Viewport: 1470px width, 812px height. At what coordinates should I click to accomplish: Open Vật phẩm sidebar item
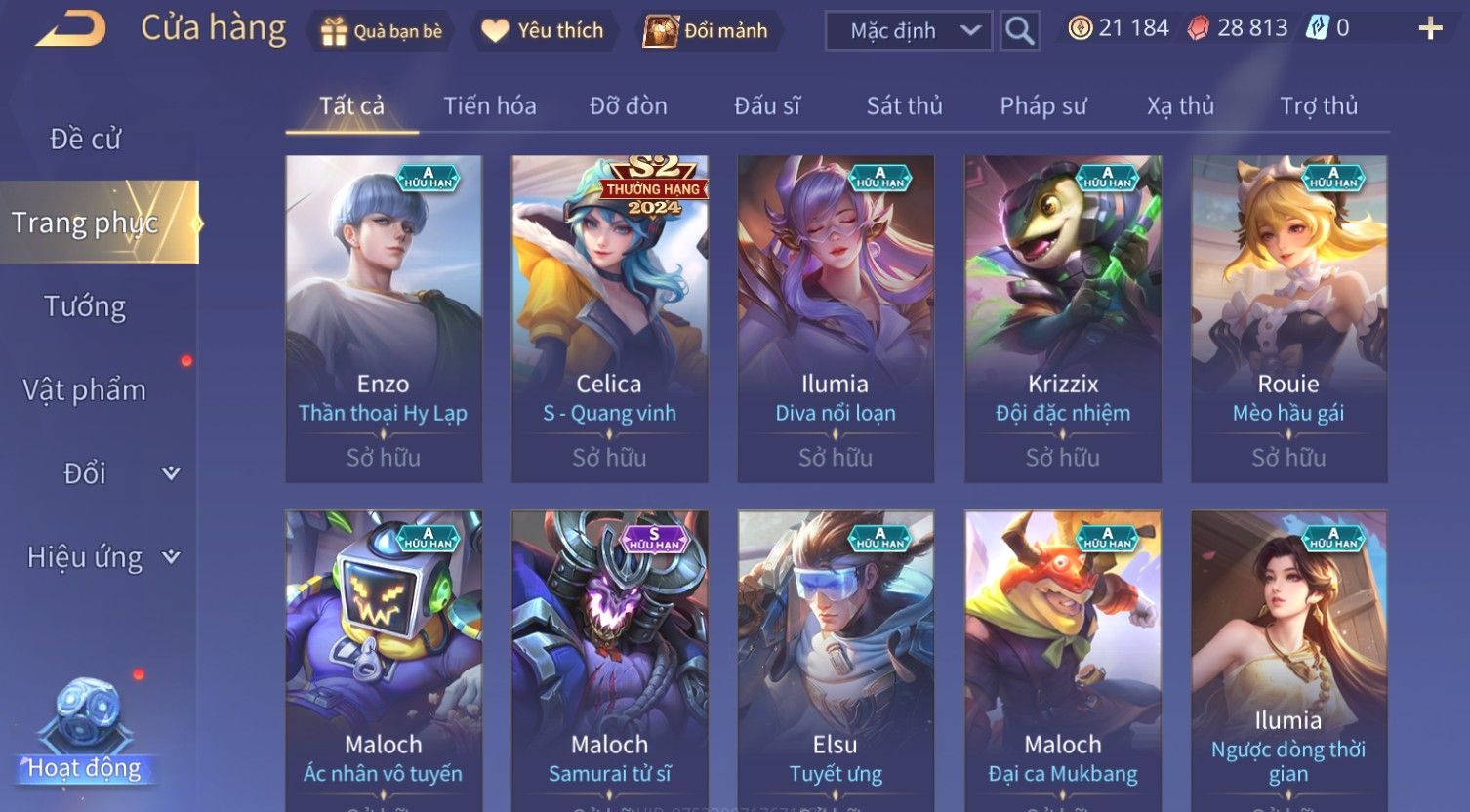[85, 390]
